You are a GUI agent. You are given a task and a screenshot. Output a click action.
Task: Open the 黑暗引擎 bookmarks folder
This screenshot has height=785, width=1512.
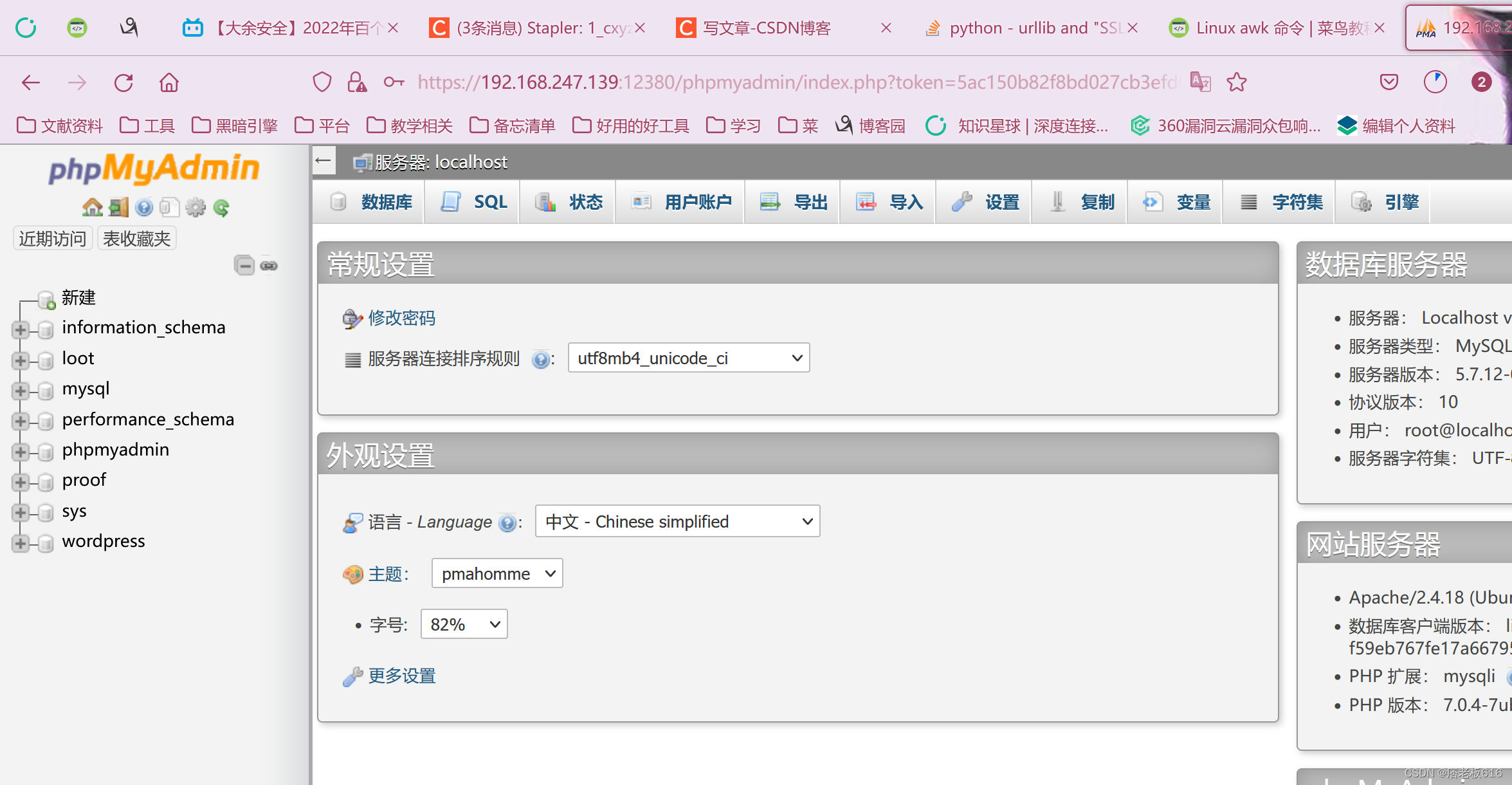coord(235,125)
